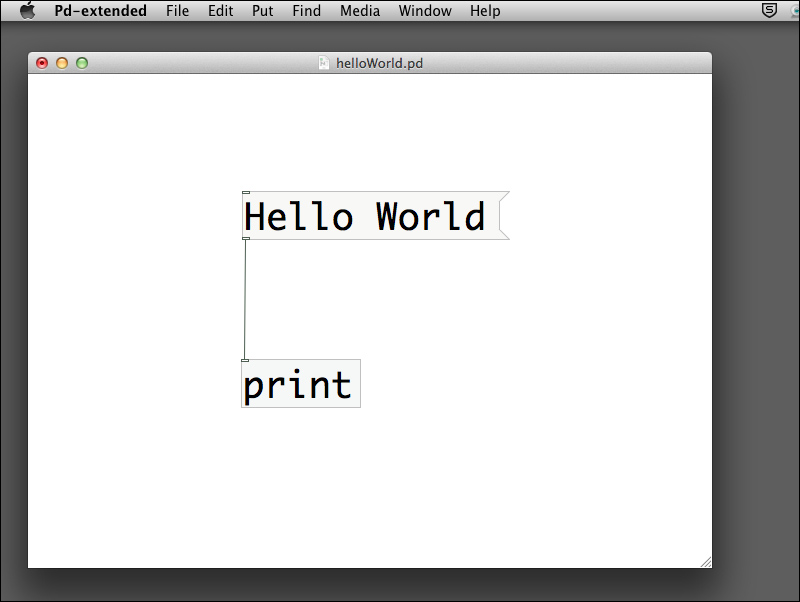Minimize the helloWorld.pd window
Image resolution: width=800 pixels, height=602 pixels.
coord(62,63)
